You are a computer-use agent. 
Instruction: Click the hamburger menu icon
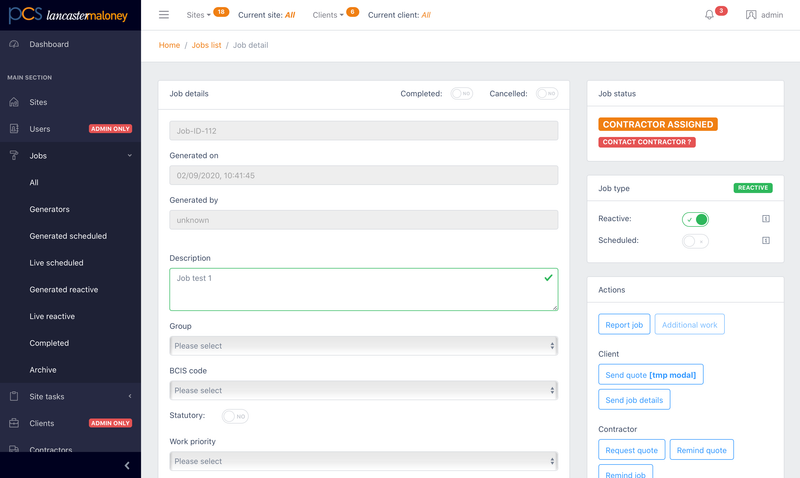(x=164, y=15)
